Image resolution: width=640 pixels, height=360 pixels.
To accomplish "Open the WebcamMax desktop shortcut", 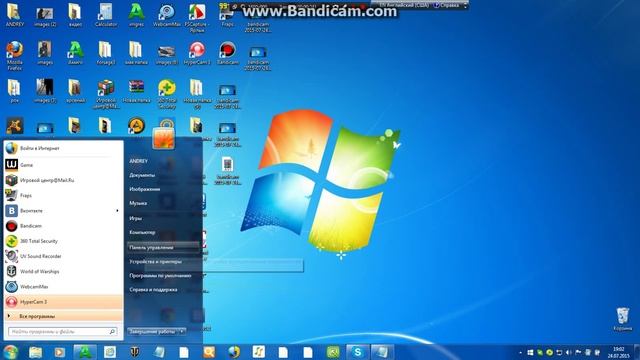I will coord(167,15).
